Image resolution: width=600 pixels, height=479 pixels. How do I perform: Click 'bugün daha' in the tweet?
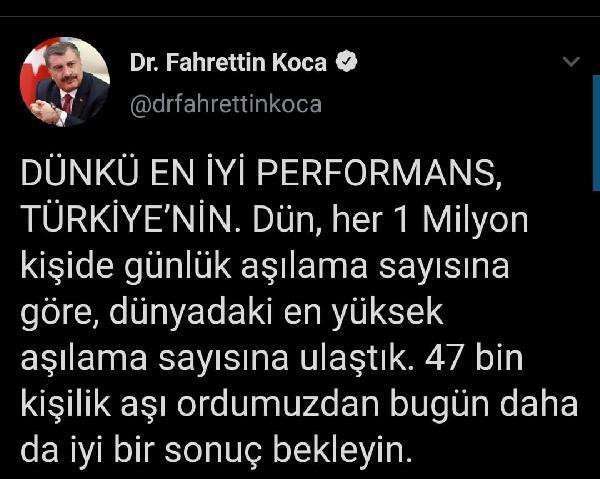[484, 404]
